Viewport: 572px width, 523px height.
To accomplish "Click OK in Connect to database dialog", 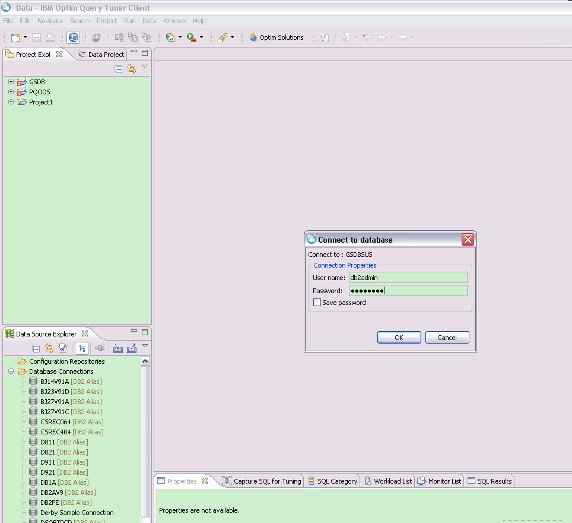I will tap(399, 337).
